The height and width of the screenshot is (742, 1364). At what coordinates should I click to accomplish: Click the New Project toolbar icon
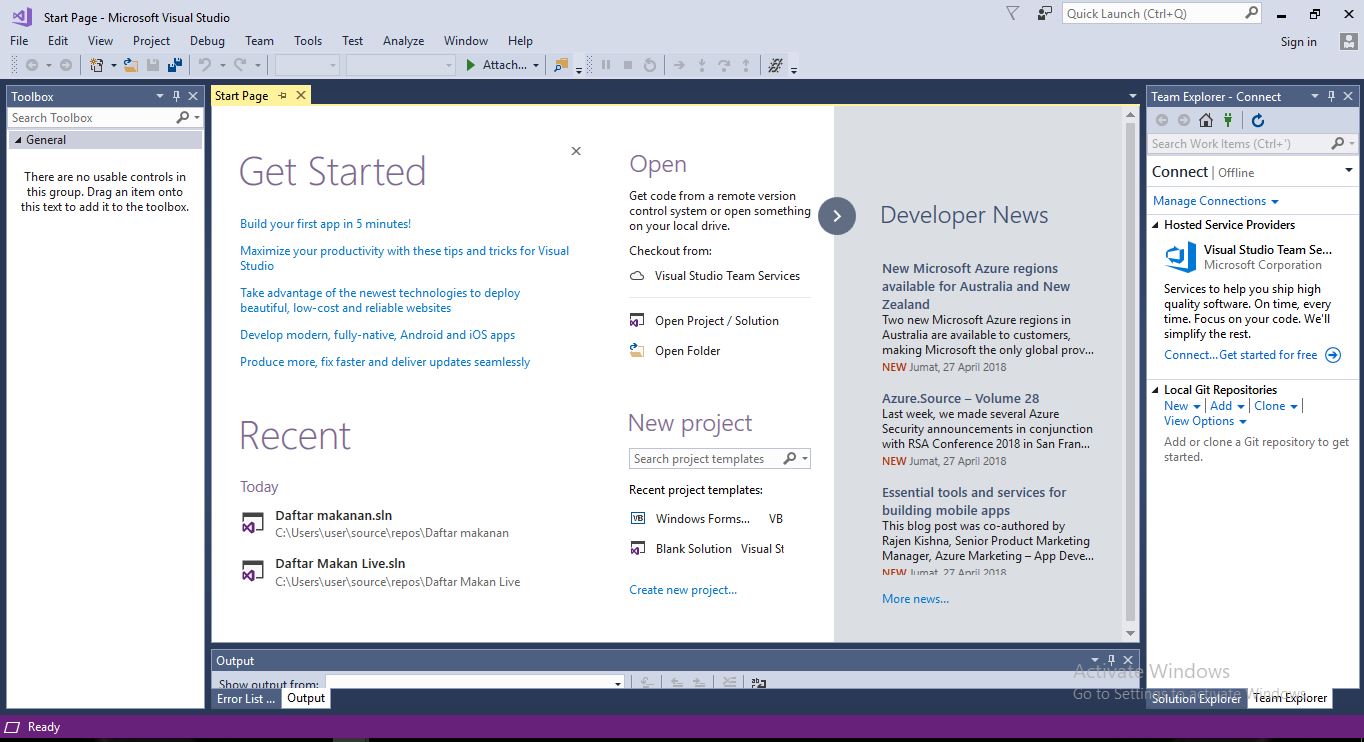[97, 65]
